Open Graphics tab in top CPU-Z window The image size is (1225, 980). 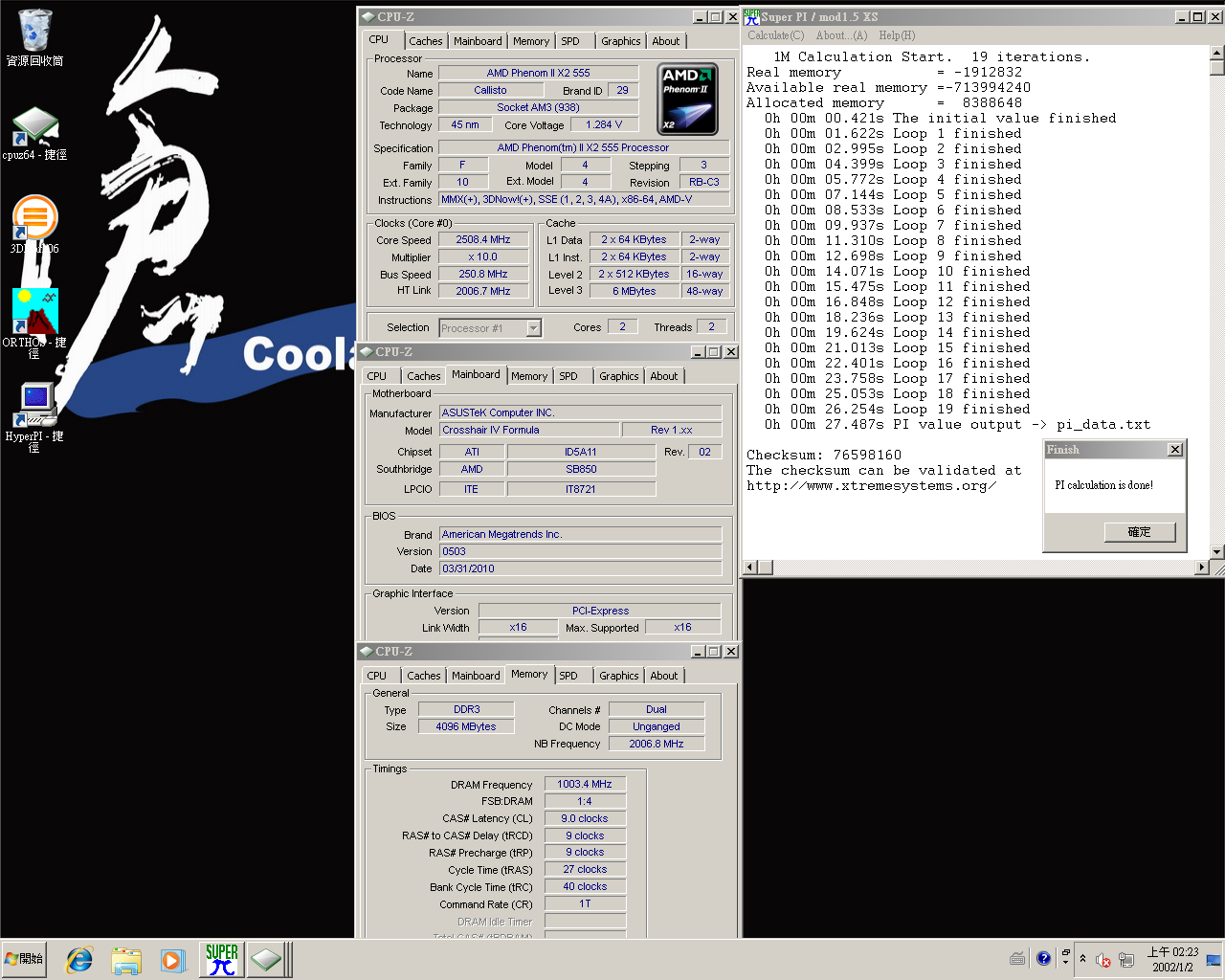[621, 41]
